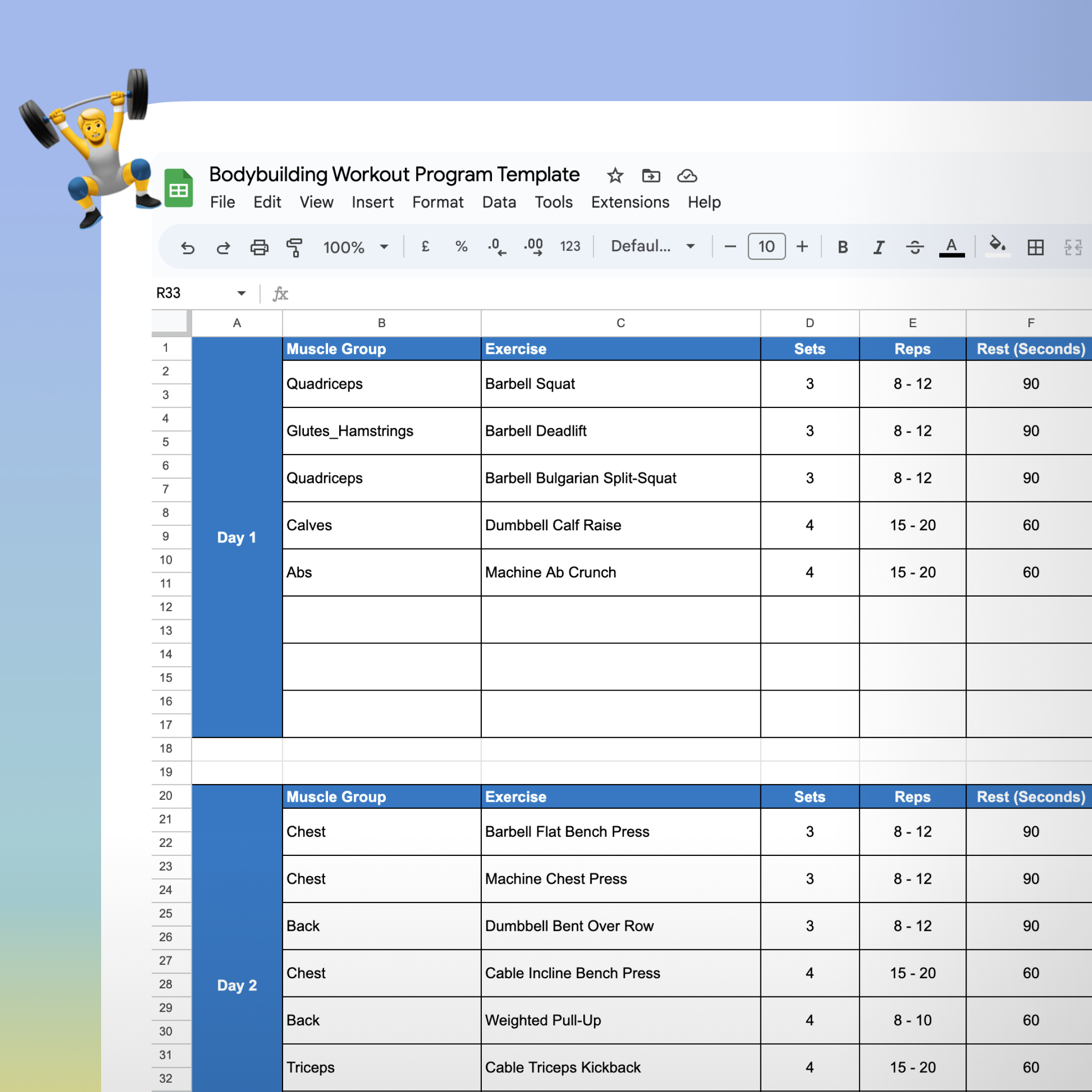The width and height of the screenshot is (1092, 1092).
Task: Click the increase font size plus button
Action: (x=801, y=246)
